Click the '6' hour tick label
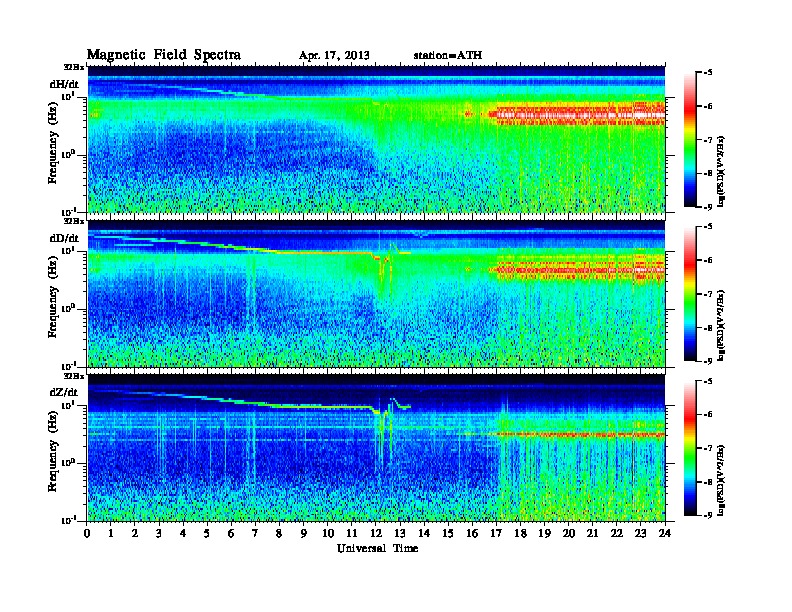792x612 pixels. point(231,534)
